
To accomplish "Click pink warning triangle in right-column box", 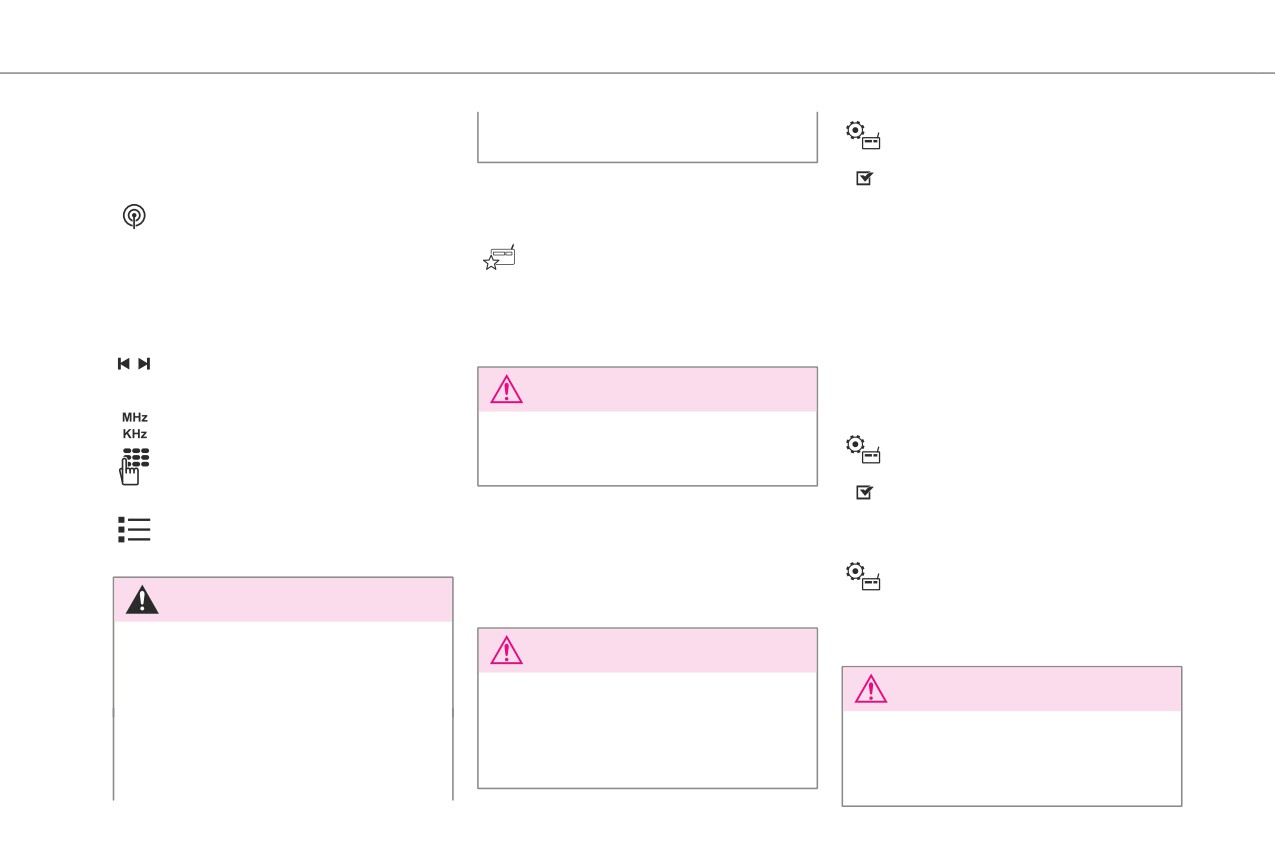I will click(x=871, y=689).
